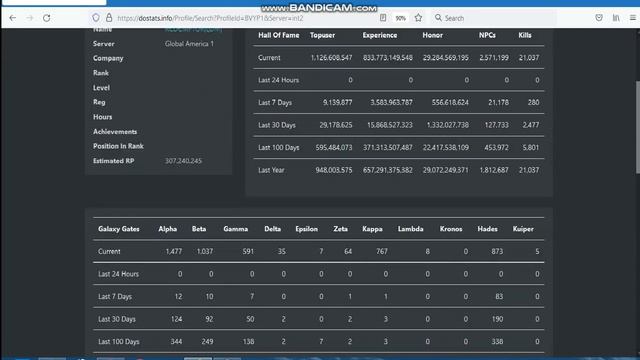Select the Delta gate column header
Screen dimensions: 640x360
tap(272, 229)
